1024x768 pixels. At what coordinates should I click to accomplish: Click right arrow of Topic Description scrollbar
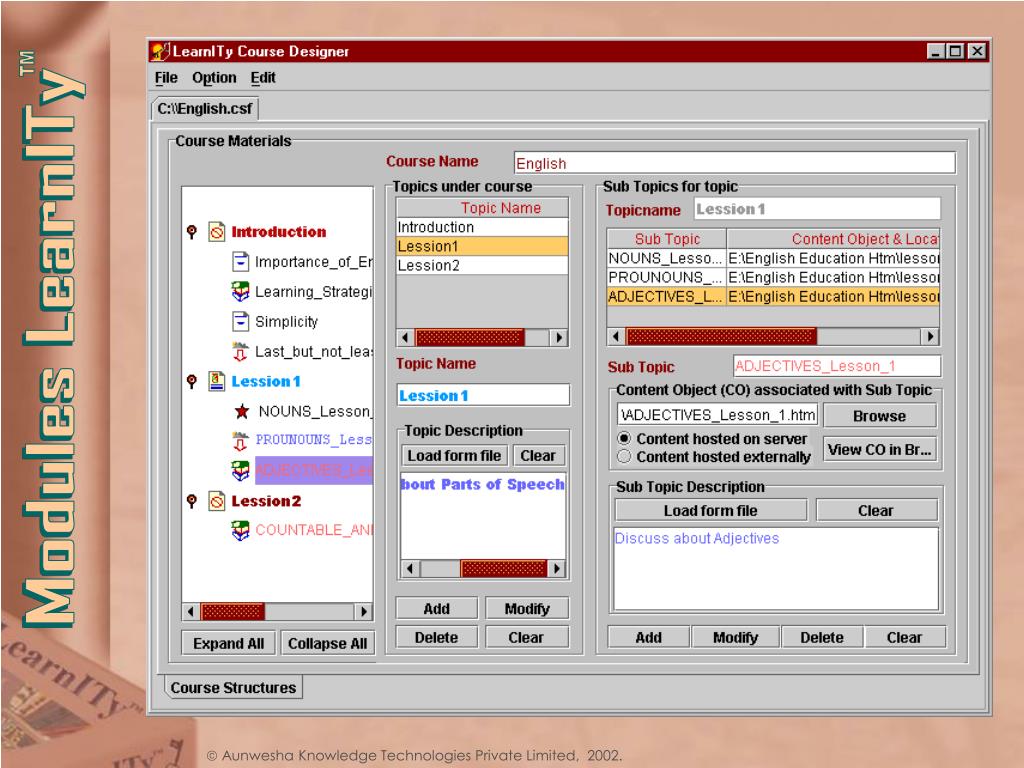click(x=556, y=568)
